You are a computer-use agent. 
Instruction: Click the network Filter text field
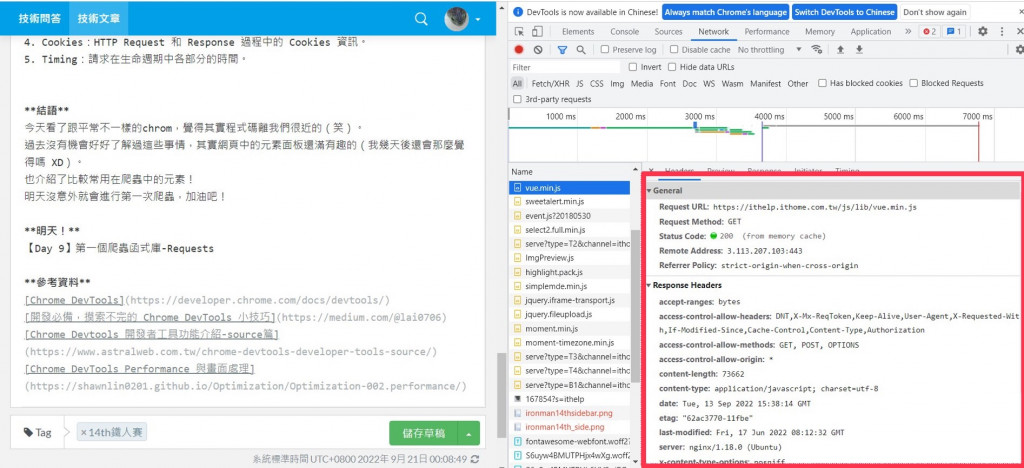[x=564, y=67]
